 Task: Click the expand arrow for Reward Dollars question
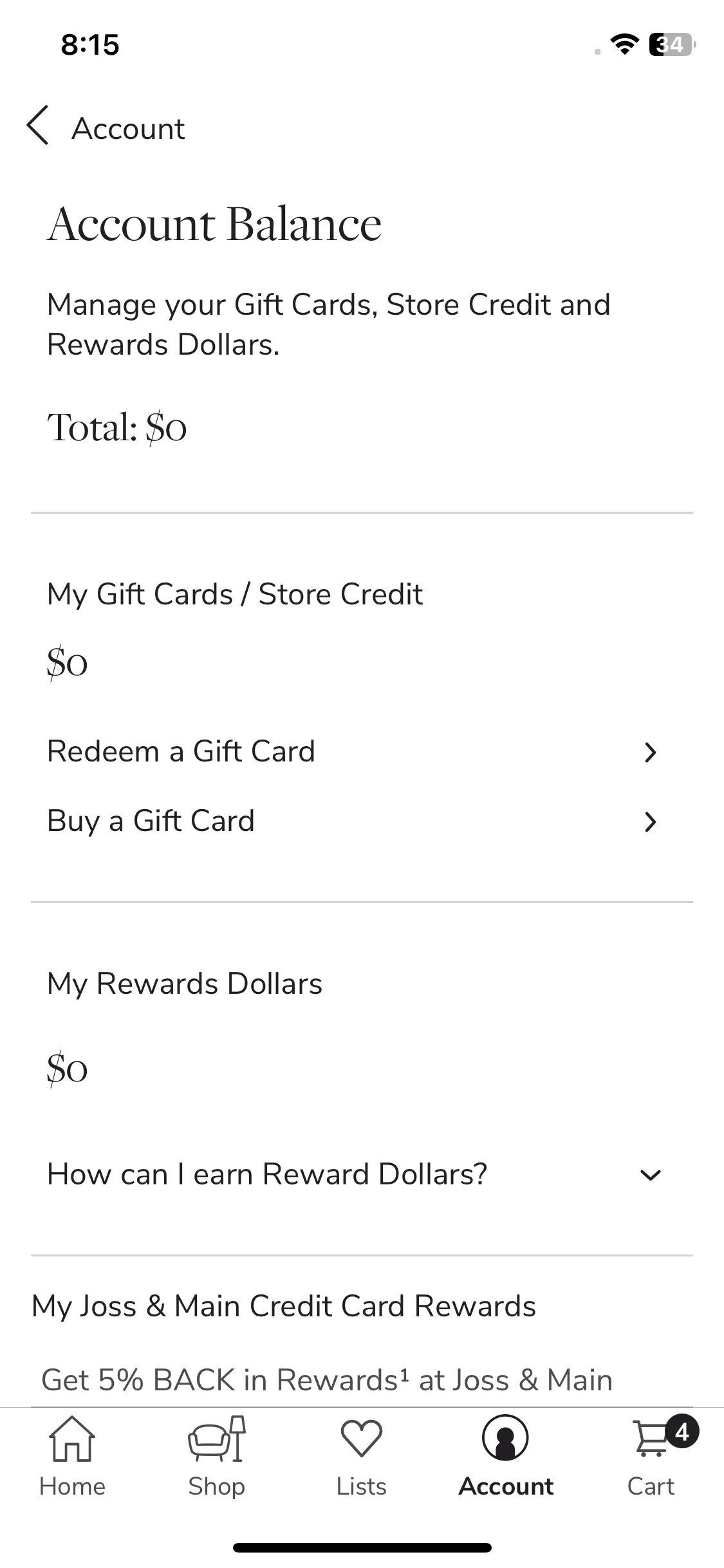pos(651,1175)
